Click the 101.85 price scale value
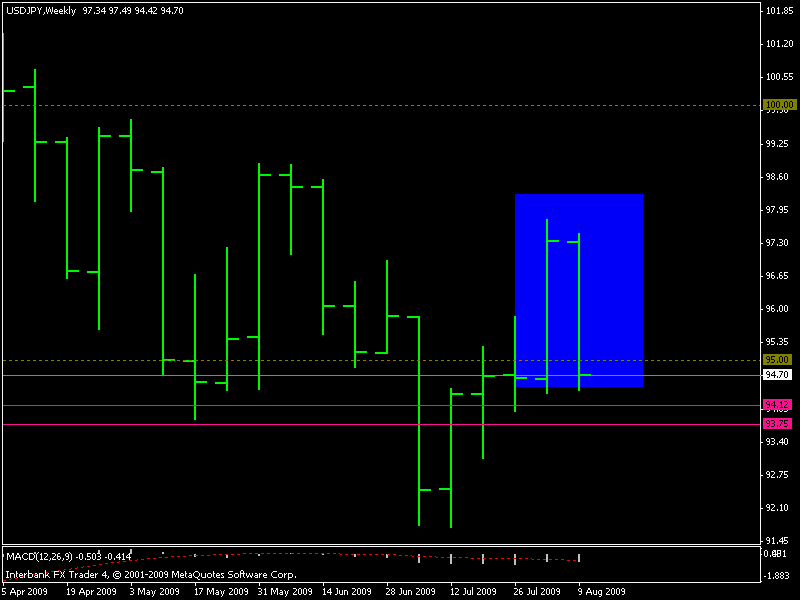Screen dimensions: 800x600 [780, 11]
